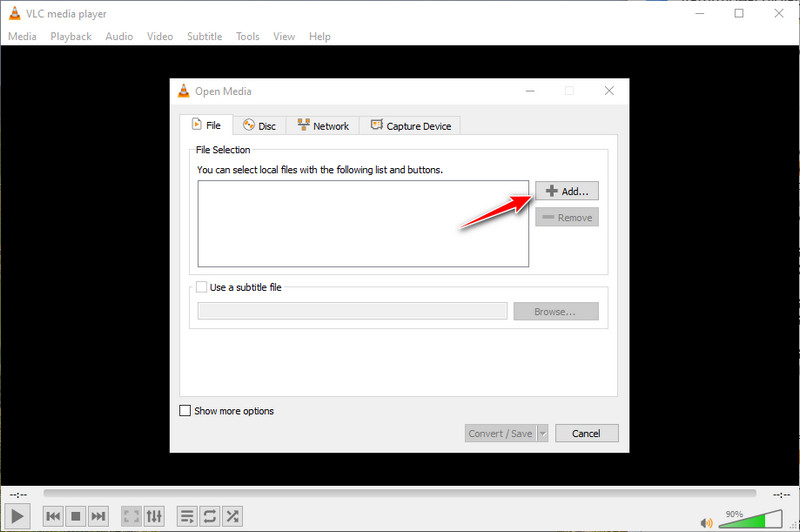Toggle the shuffle random icon
This screenshot has height=532, width=800.
pyautogui.click(x=232, y=516)
